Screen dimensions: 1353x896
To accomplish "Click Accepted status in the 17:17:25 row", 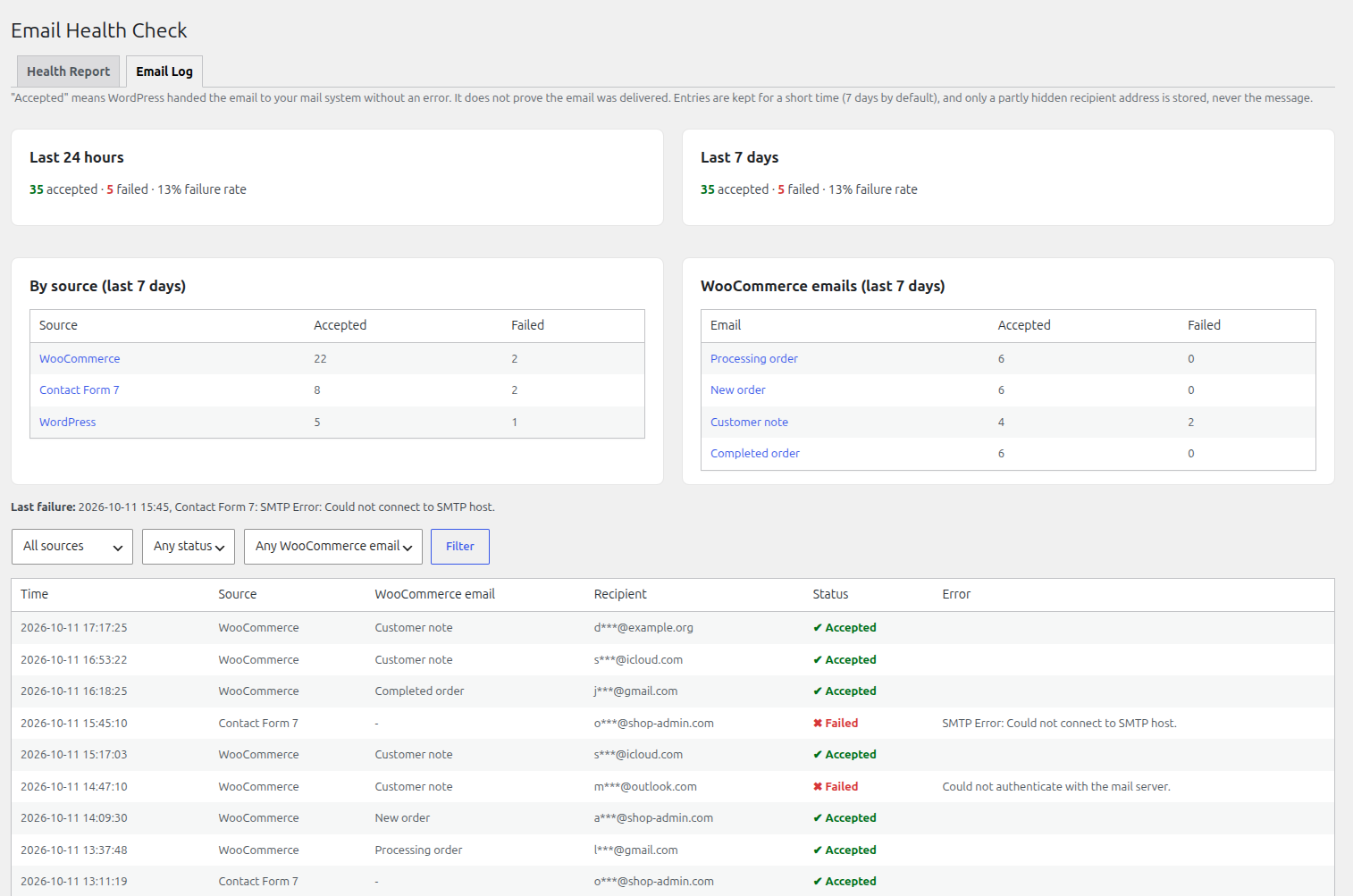I will click(x=844, y=628).
